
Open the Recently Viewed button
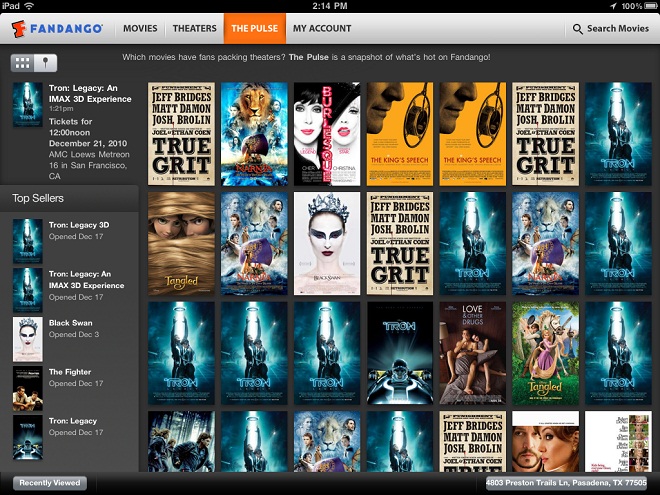click(50, 483)
